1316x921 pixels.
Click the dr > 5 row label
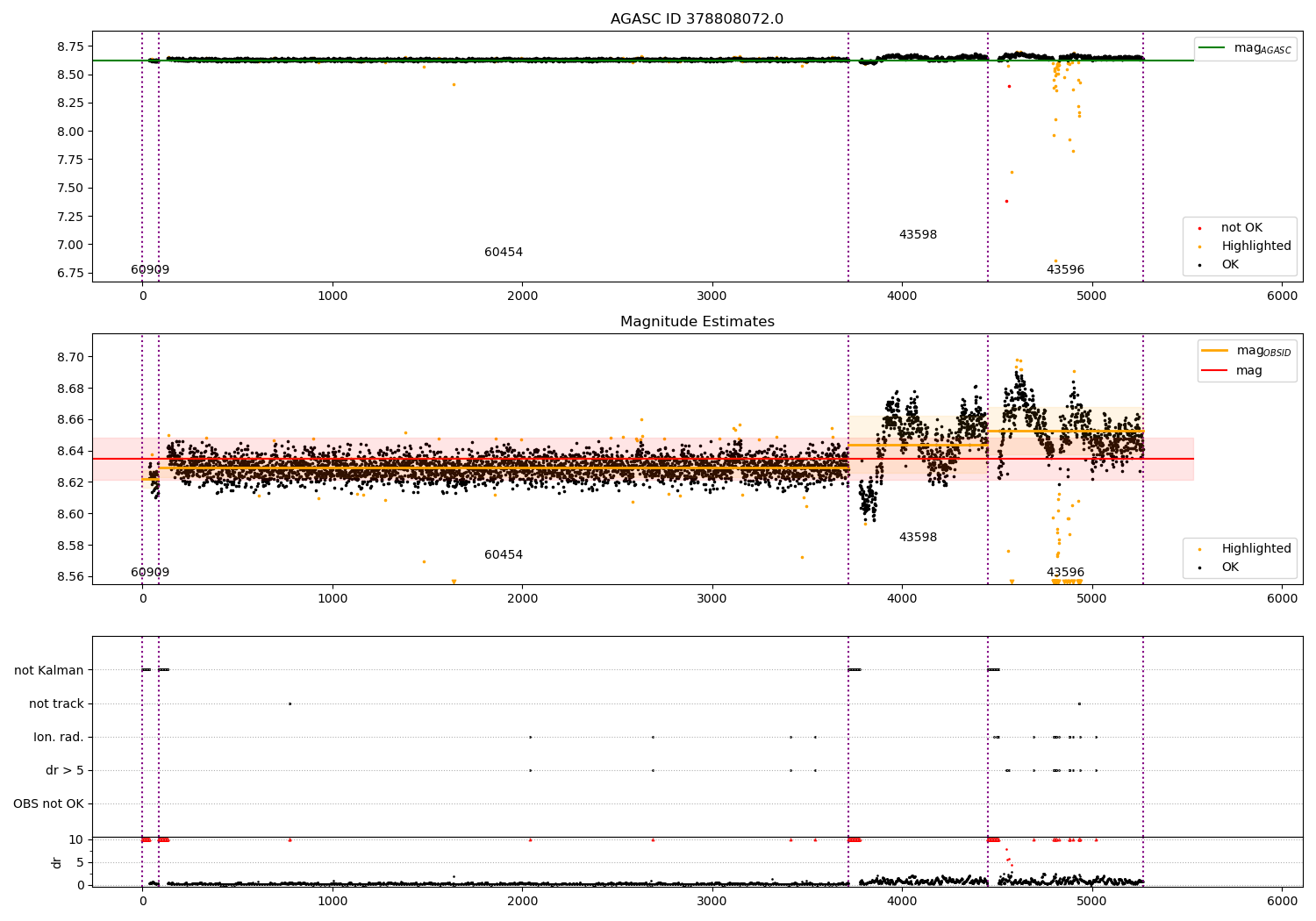(65, 771)
